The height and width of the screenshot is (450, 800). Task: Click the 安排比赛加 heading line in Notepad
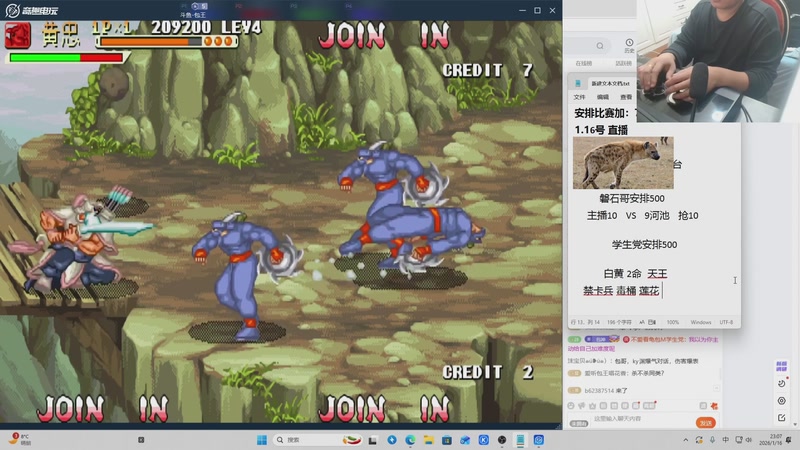[x=603, y=113]
